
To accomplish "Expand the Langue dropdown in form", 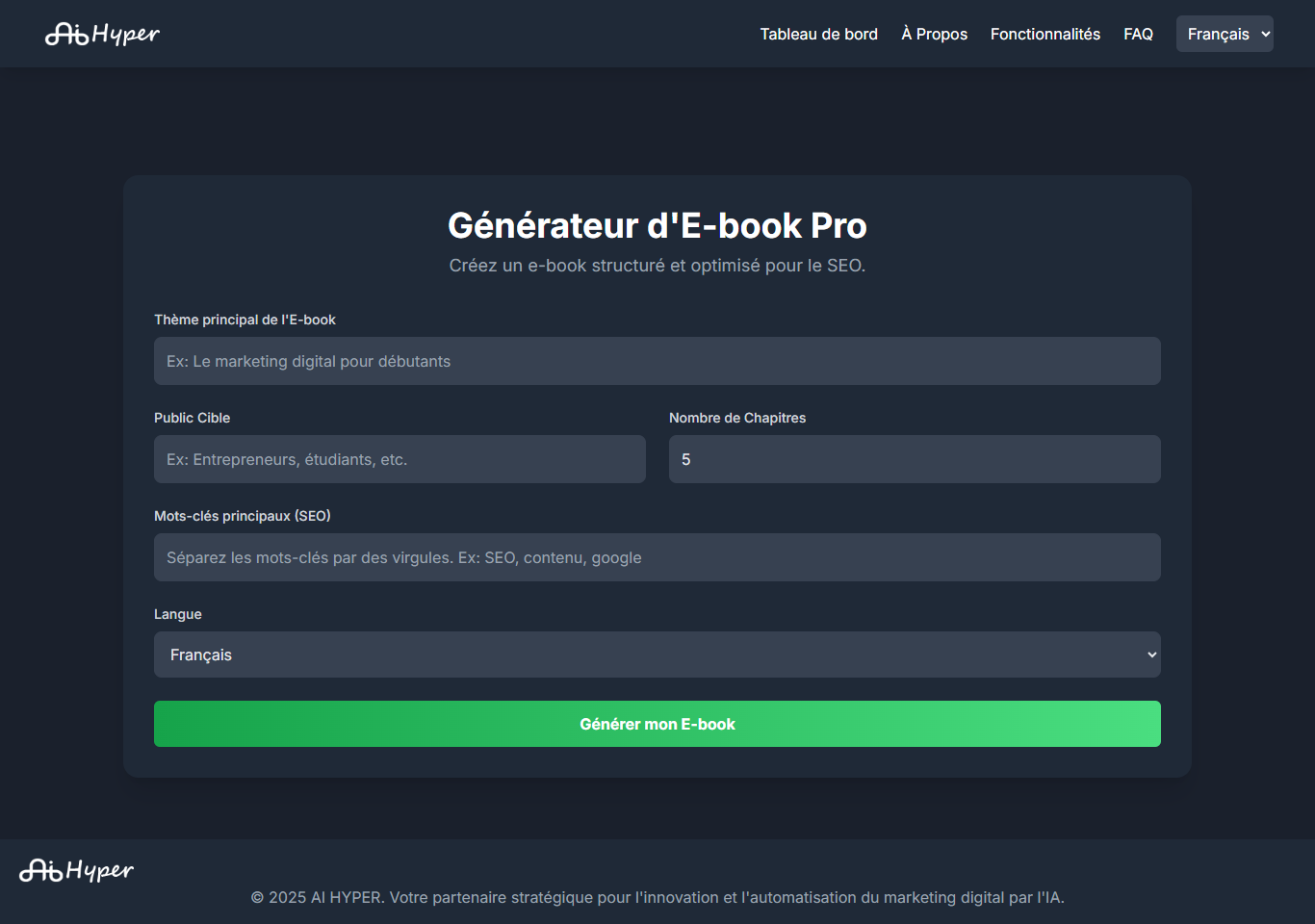I will pos(657,654).
